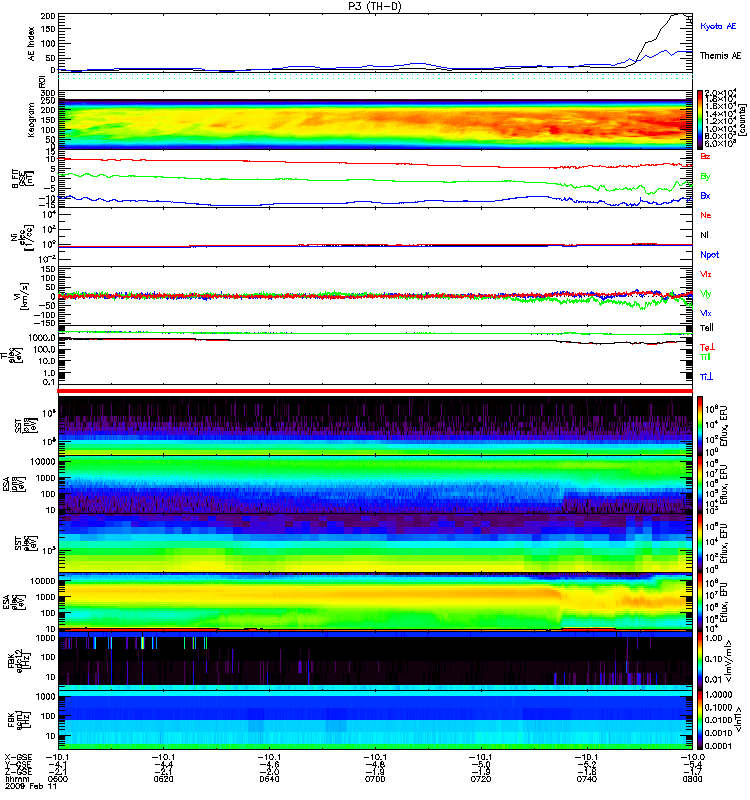This screenshot has width=750, height=800.
Task: Click the Keogram axis label
Action: 32,120
